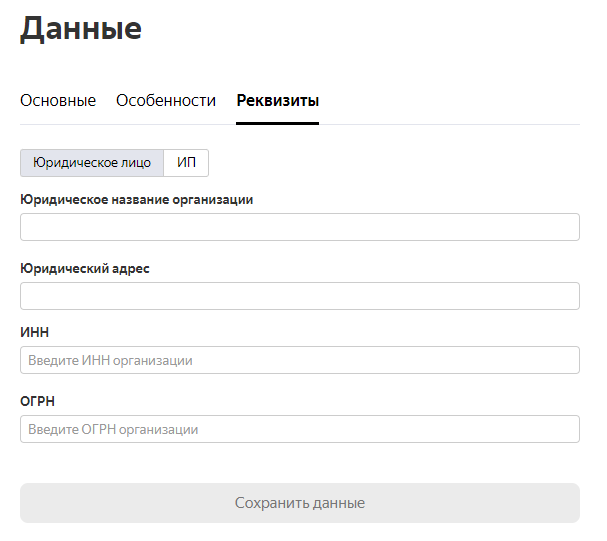
Task: Click the placeholder Введите ИНН организации
Action: pyautogui.click(x=110, y=361)
